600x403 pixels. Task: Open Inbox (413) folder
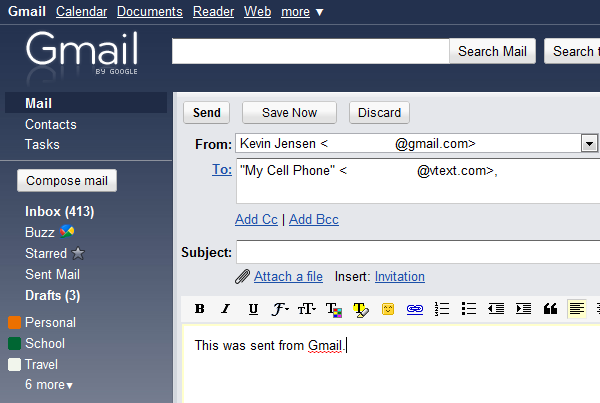tap(59, 211)
